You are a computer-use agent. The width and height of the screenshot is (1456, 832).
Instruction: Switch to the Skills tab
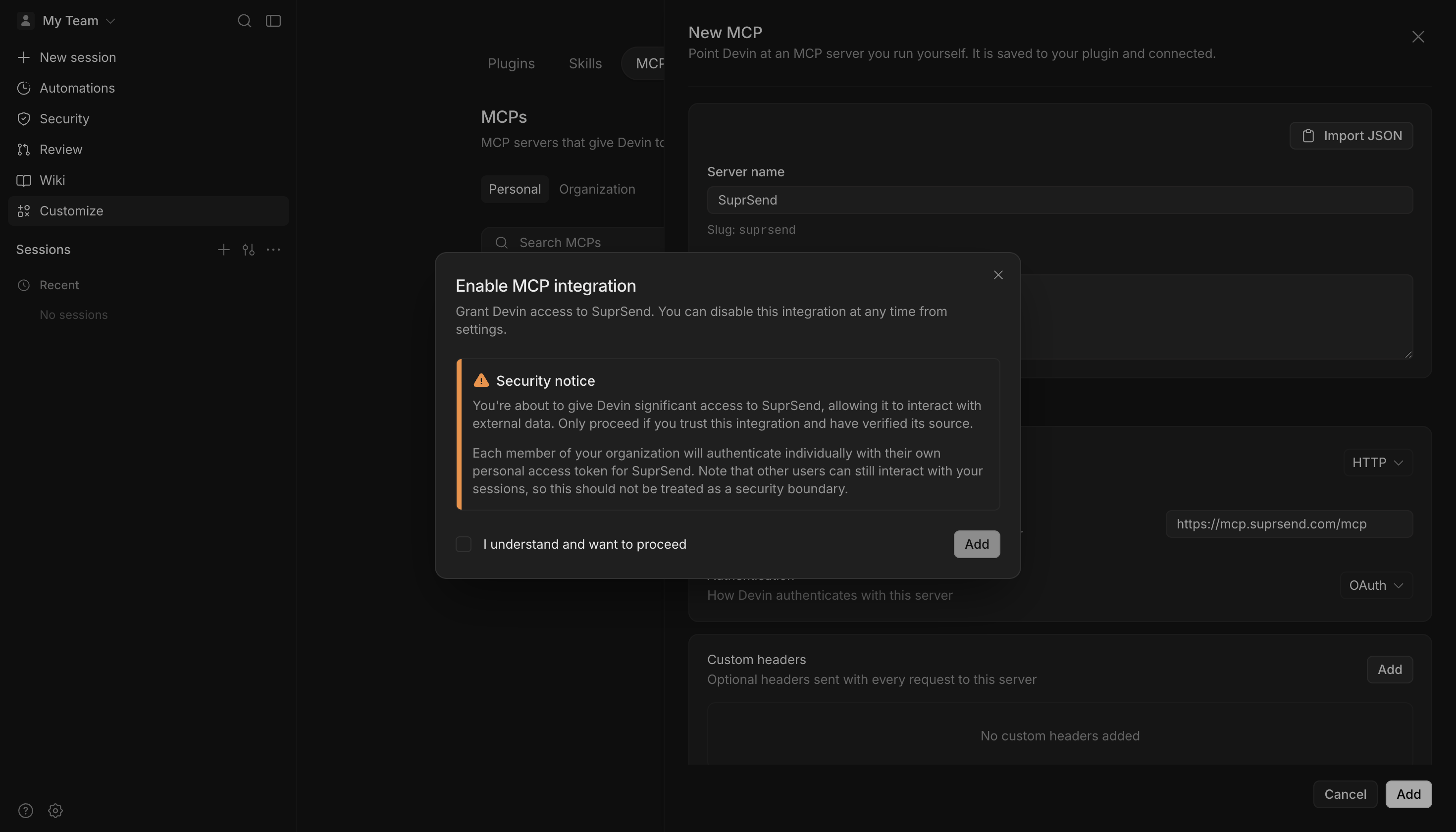point(585,63)
